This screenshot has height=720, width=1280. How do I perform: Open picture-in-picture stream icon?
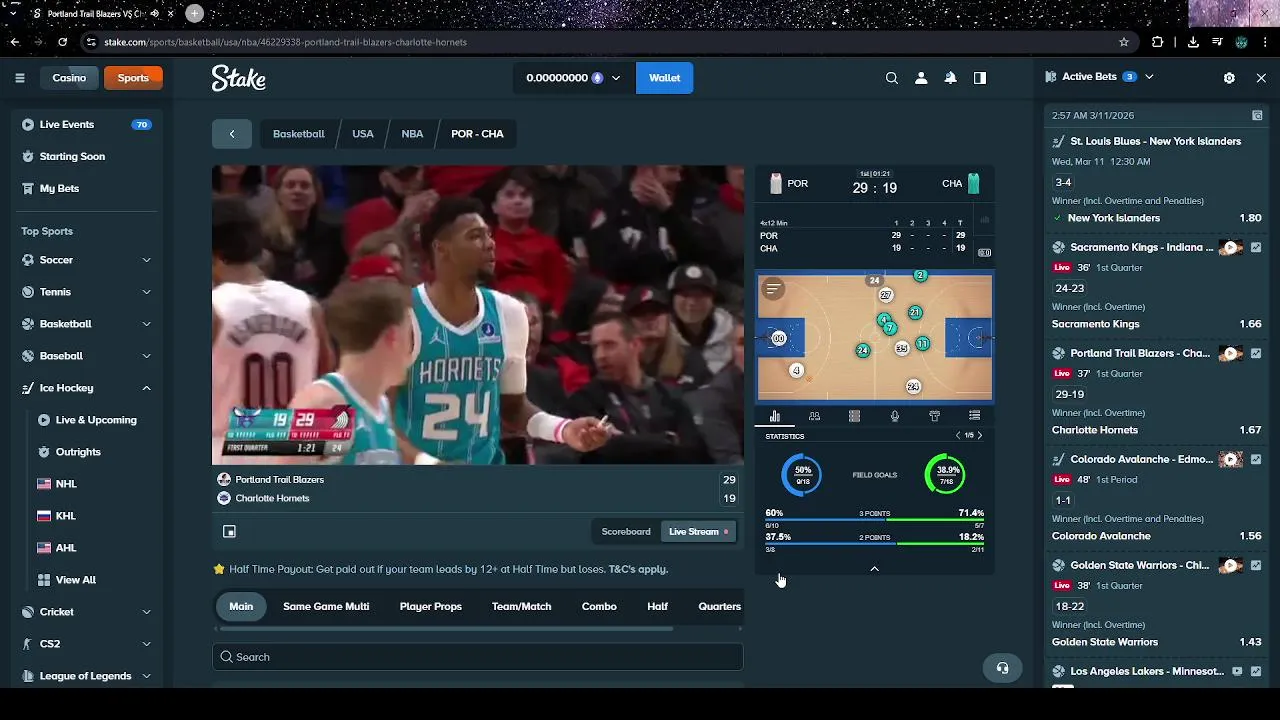[x=229, y=532]
